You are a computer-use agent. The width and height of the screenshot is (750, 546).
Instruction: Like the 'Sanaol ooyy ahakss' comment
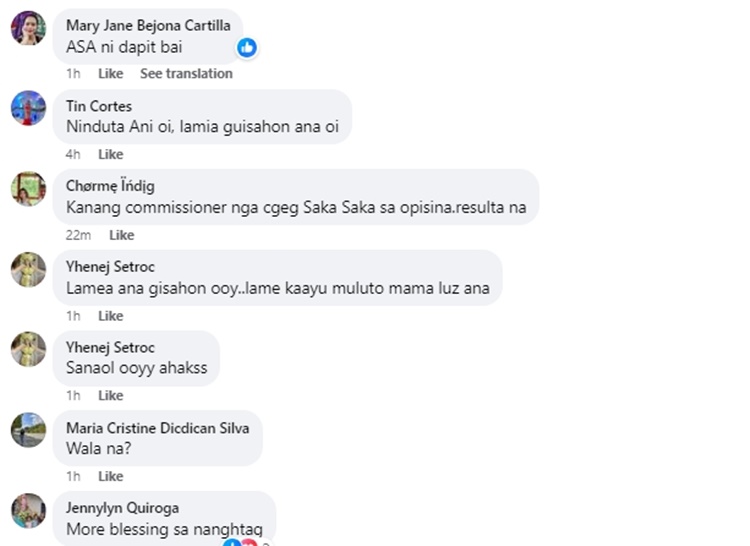point(110,396)
